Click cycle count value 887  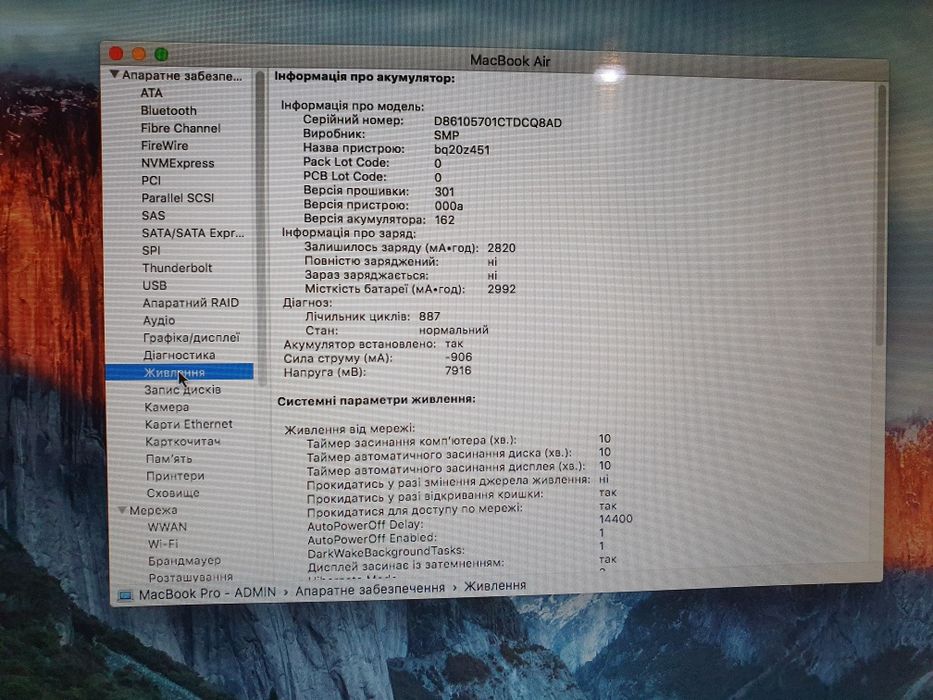pyautogui.click(x=430, y=316)
